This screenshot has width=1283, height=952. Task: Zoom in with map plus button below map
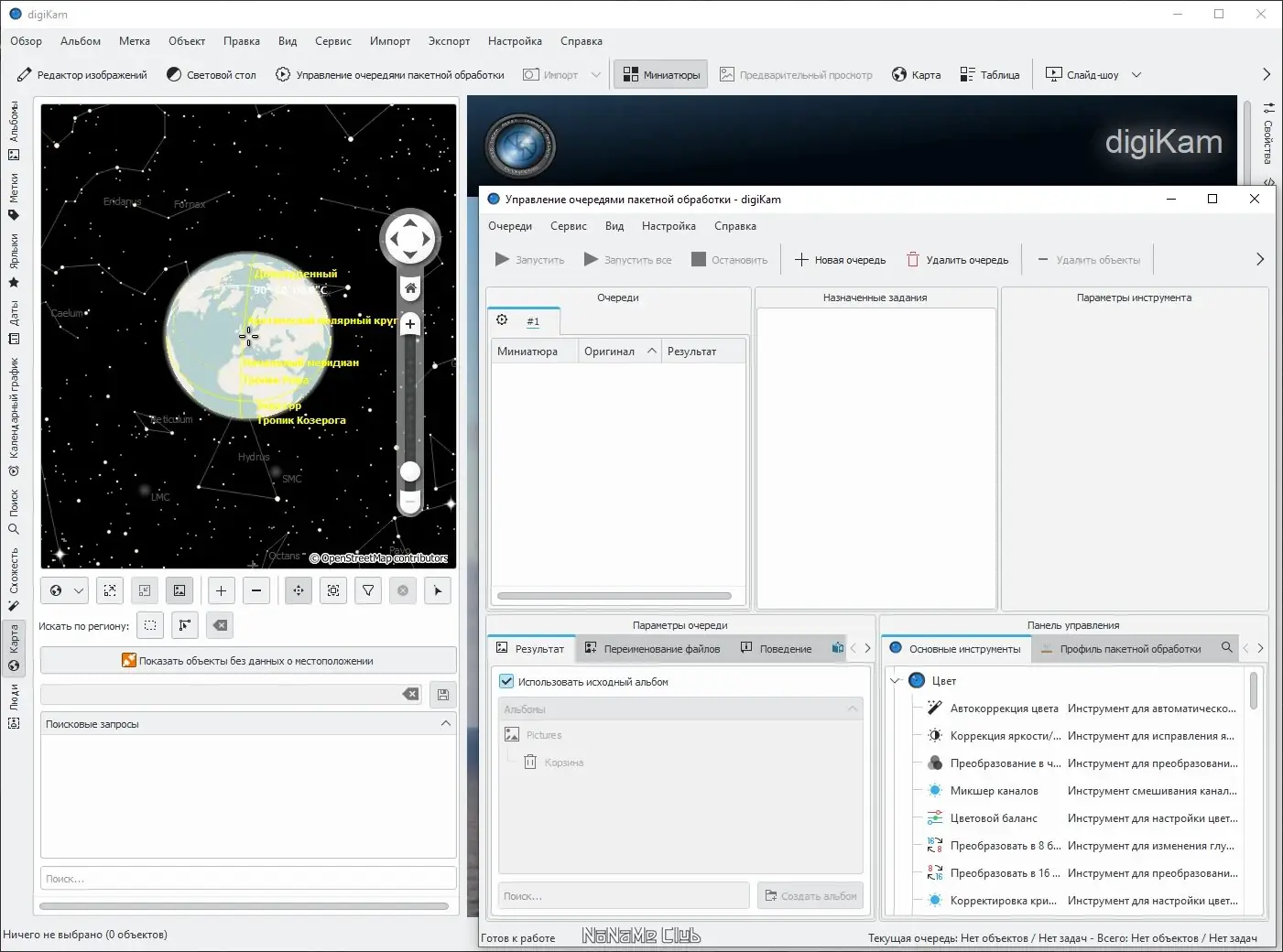point(221,591)
